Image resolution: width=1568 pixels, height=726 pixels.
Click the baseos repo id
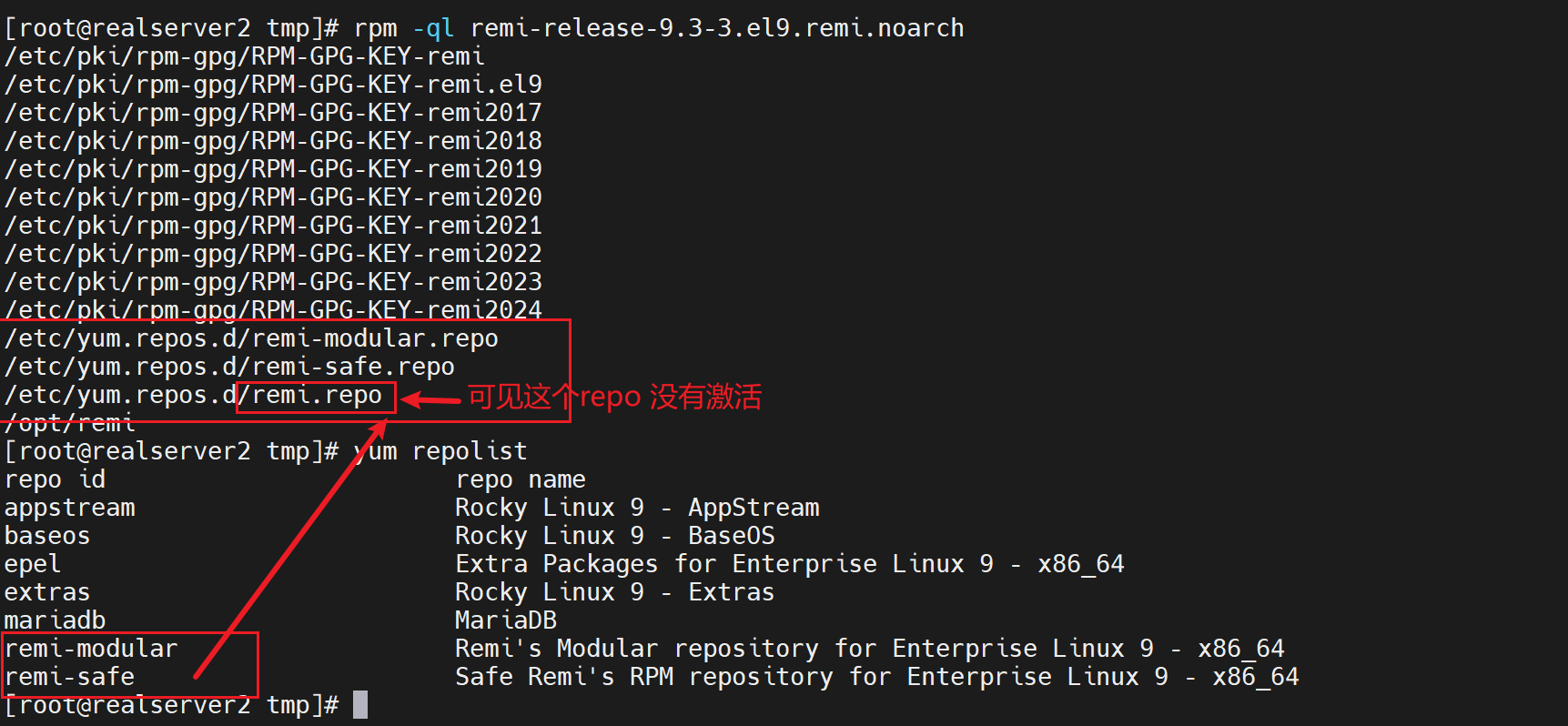tap(47, 536)
